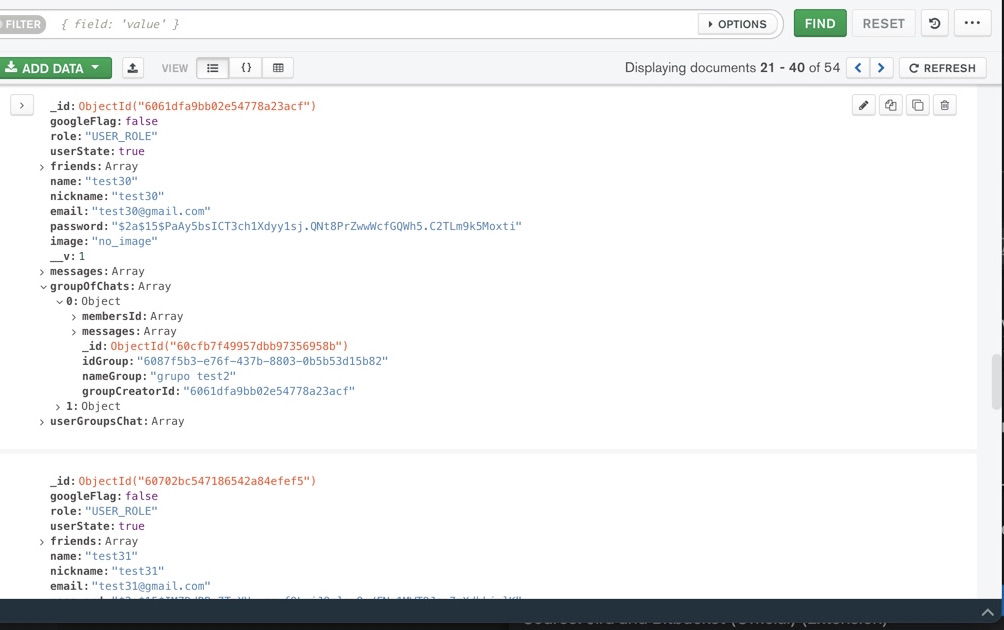Switch to JSON view
Viewport: 1004px width, 630px height.
pos(246,68)
